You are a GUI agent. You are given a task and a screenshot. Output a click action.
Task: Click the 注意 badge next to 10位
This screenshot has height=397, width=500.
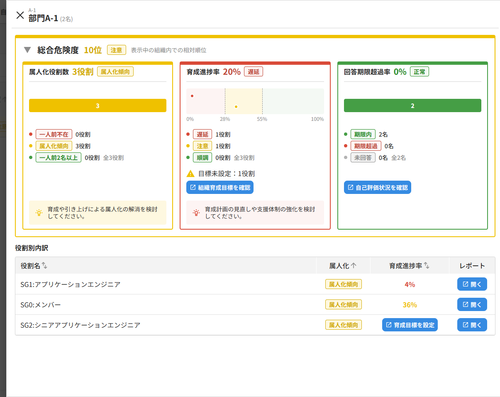(116, 50)
